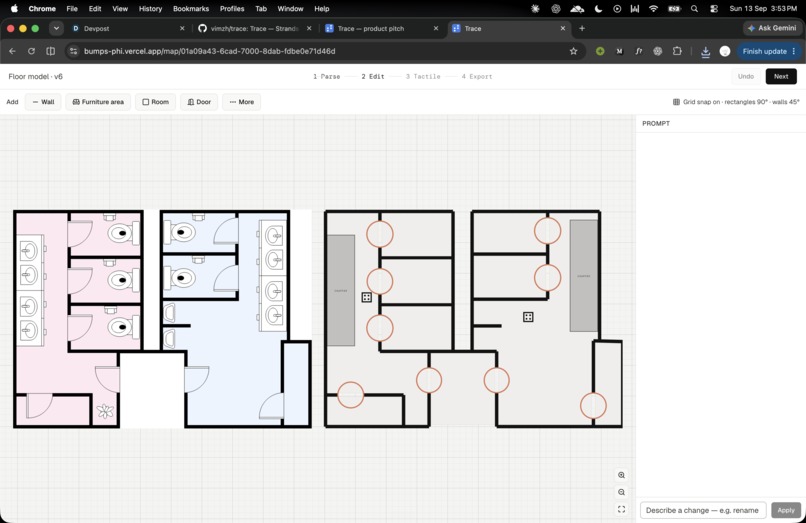Open the Bookmarks menu

click(x=191, y=9)
